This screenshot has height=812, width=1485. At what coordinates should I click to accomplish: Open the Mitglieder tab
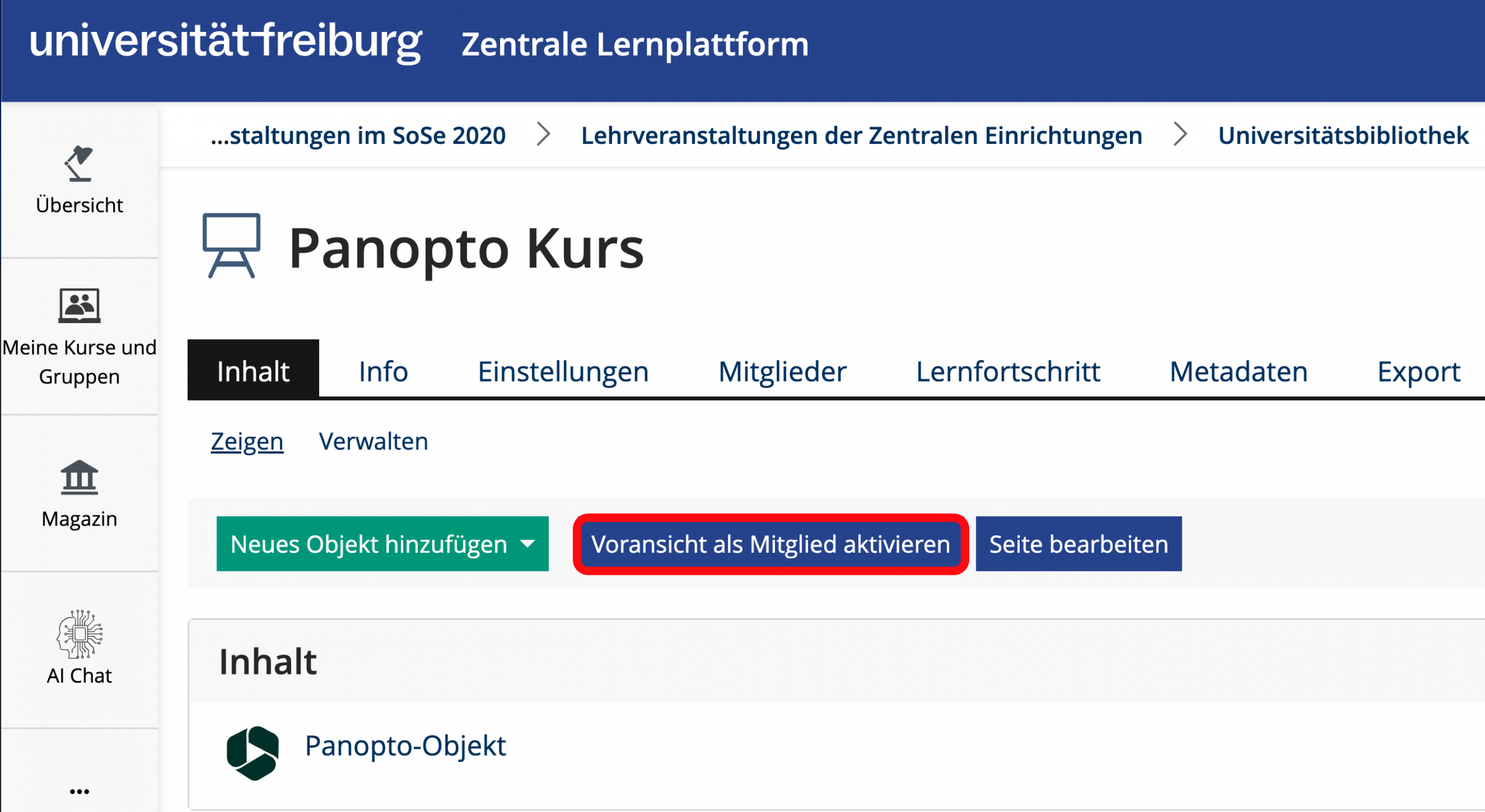[x=782, y=372]
